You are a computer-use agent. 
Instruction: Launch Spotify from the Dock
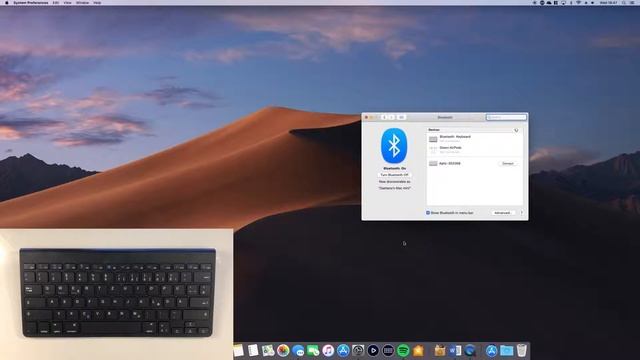(403, 351)
